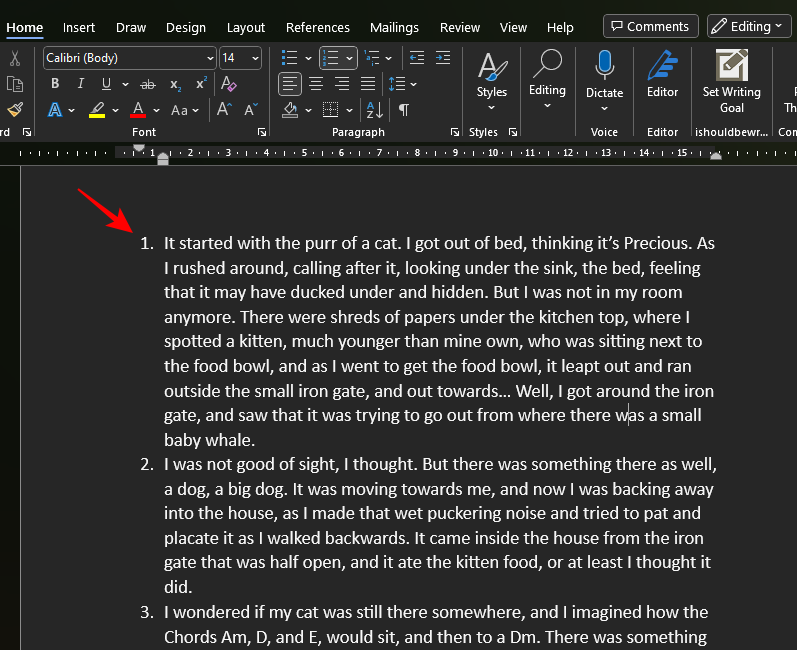
Task: Apply Subscript formatting
Action: coord(175,84)
